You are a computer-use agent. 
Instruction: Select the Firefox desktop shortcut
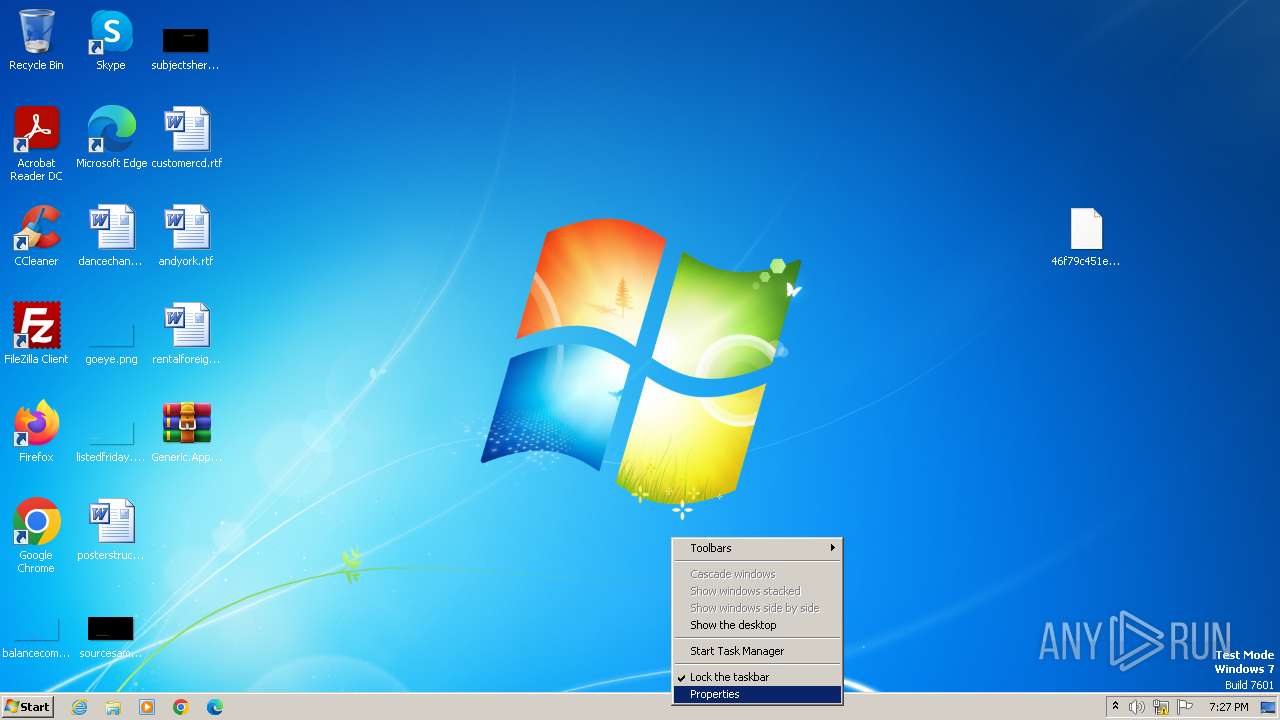(x=36, y=431)
